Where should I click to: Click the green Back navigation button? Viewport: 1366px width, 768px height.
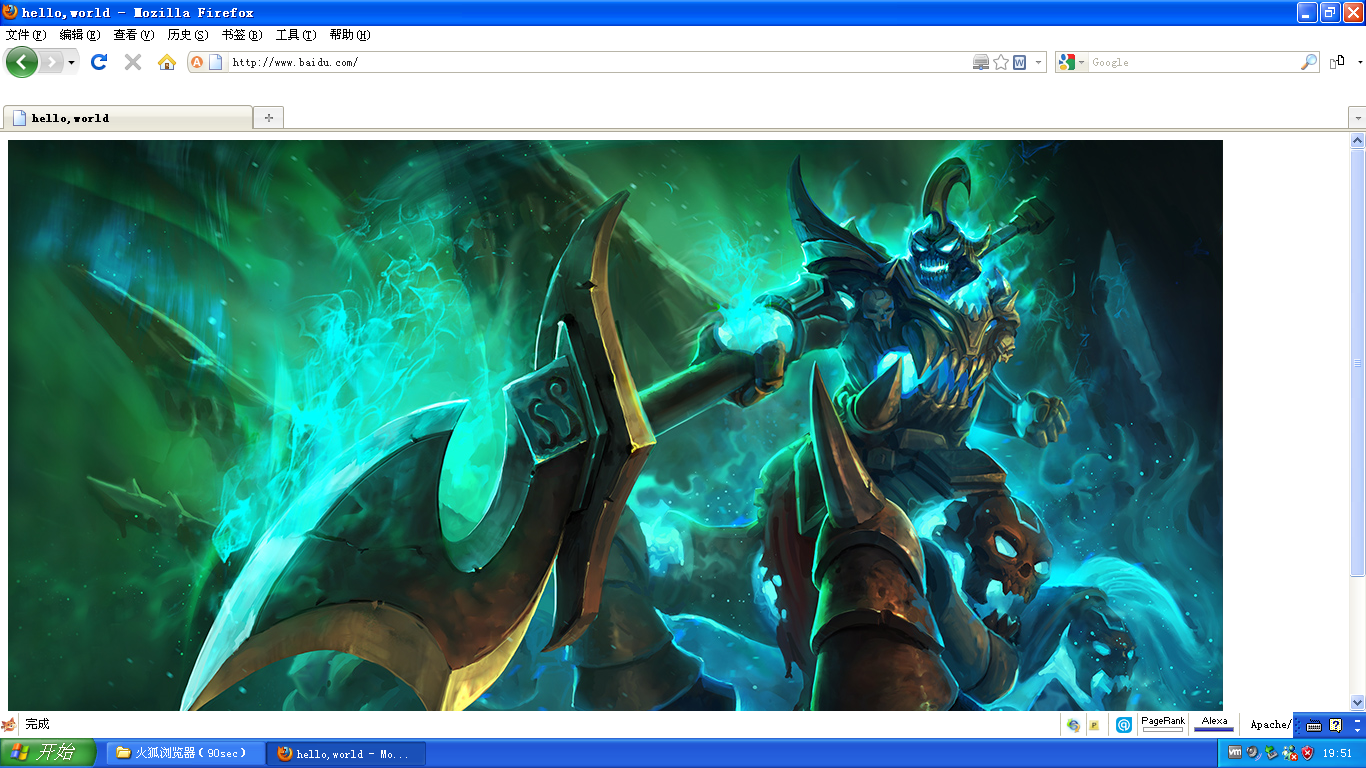point(21,62)
